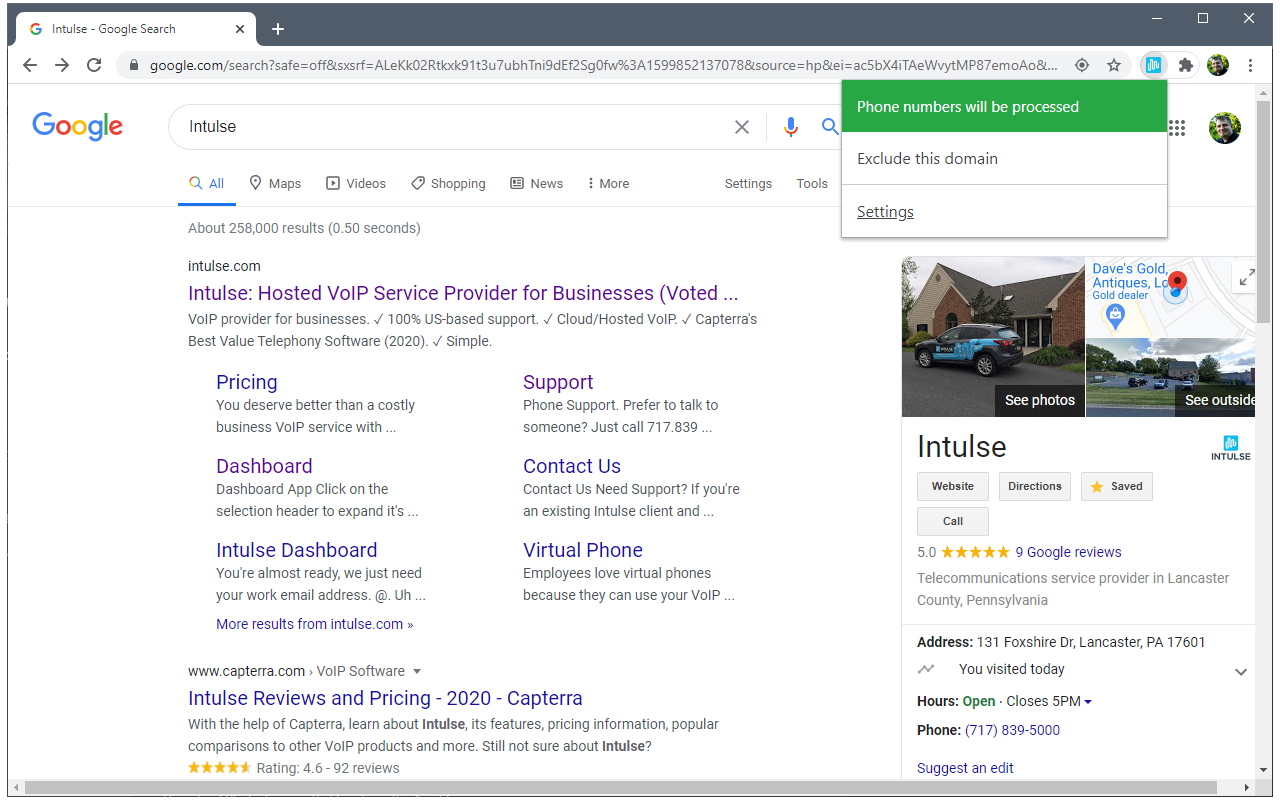This screenshot has height=800, width=1280.
Task: Click the Intulse extension icon
Action: pyautogui.click(x=1153, y=65)
